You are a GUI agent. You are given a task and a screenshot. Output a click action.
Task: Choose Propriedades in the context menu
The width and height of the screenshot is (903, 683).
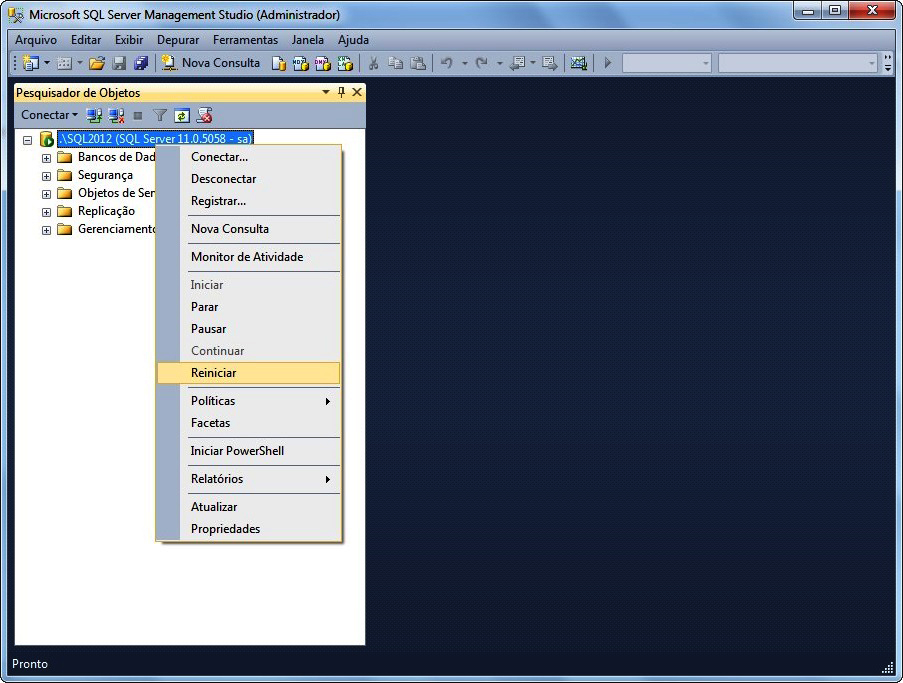coord(225,529)
